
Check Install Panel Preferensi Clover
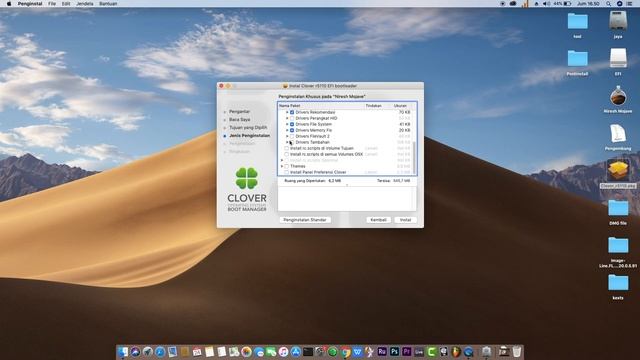click(x=287, y=172)
